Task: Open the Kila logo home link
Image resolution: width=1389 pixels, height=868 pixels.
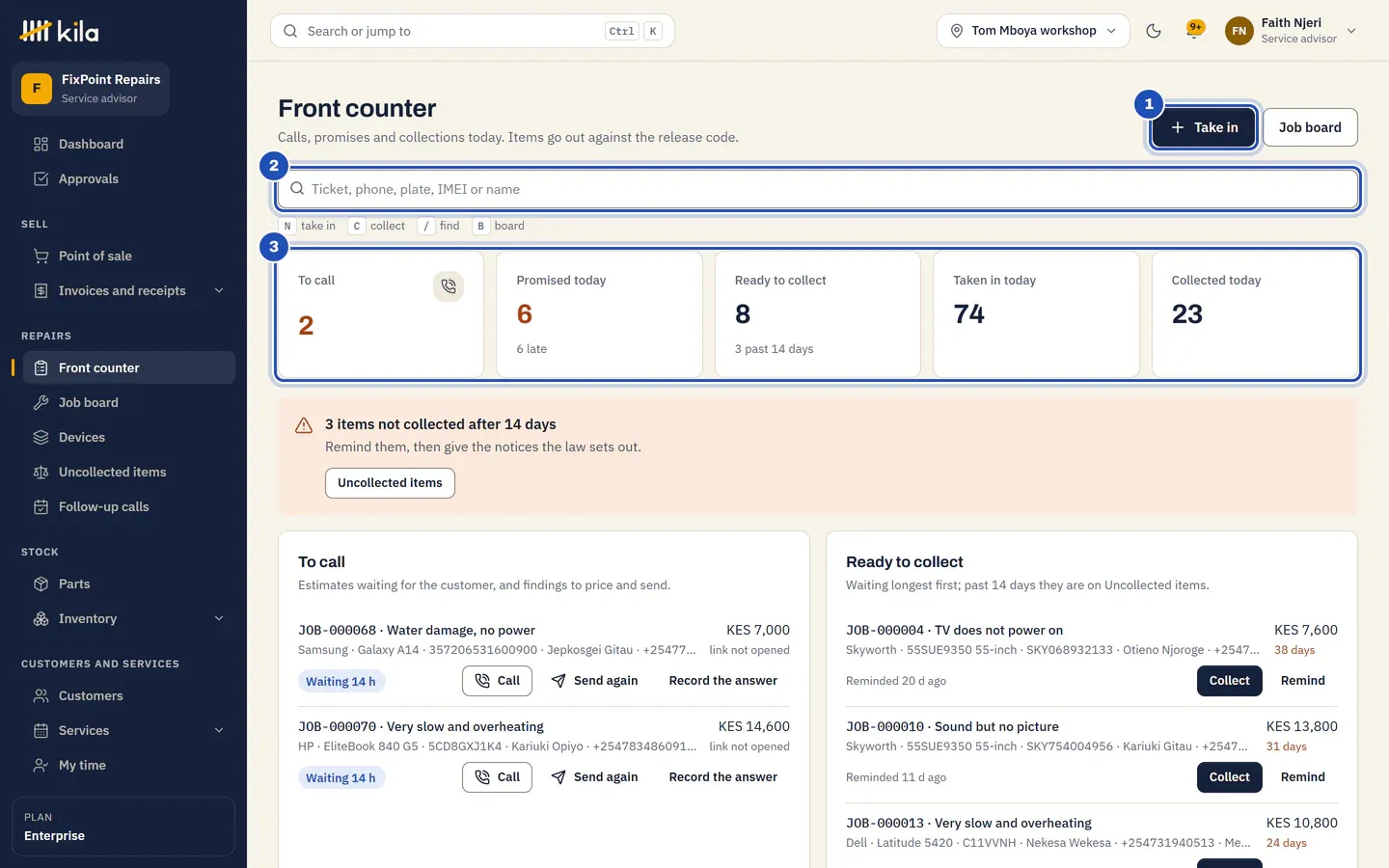Action: point(60,31)
